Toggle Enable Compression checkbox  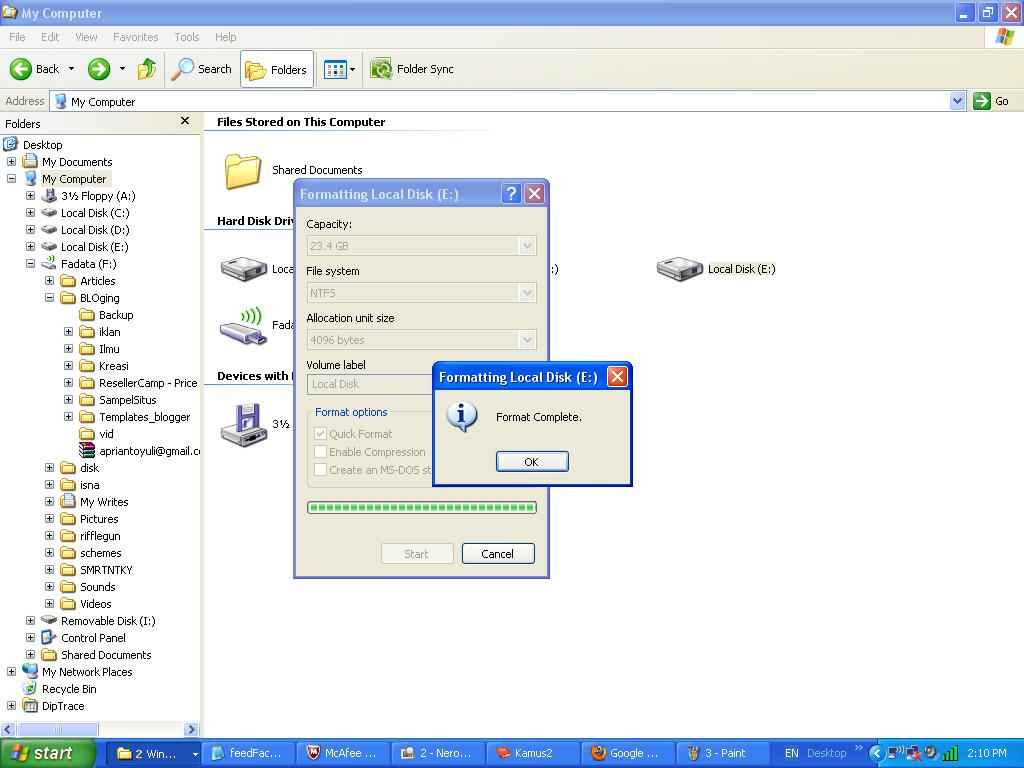click(x=320, y=452)
